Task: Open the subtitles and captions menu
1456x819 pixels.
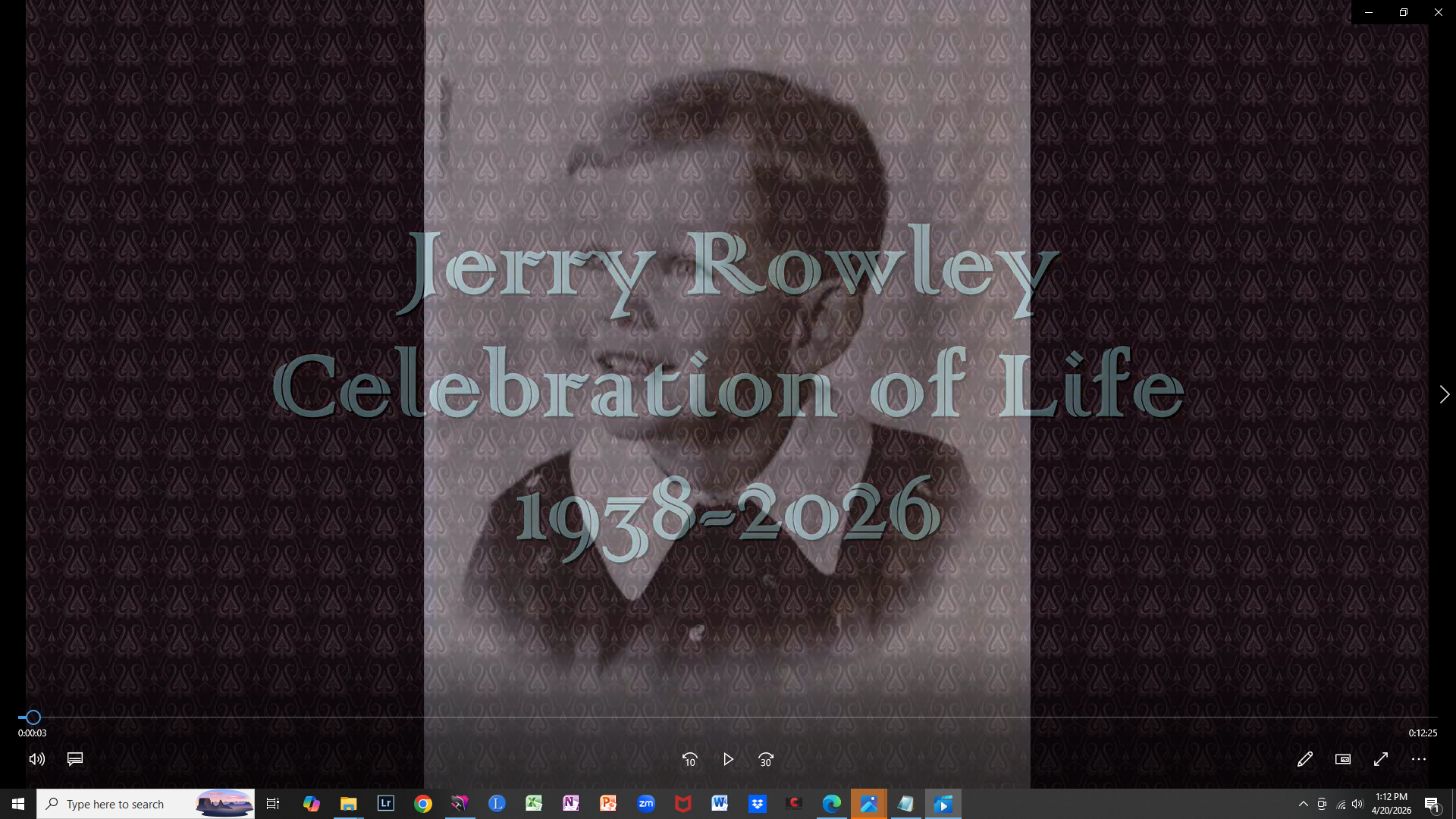Action: pos(74,759)
